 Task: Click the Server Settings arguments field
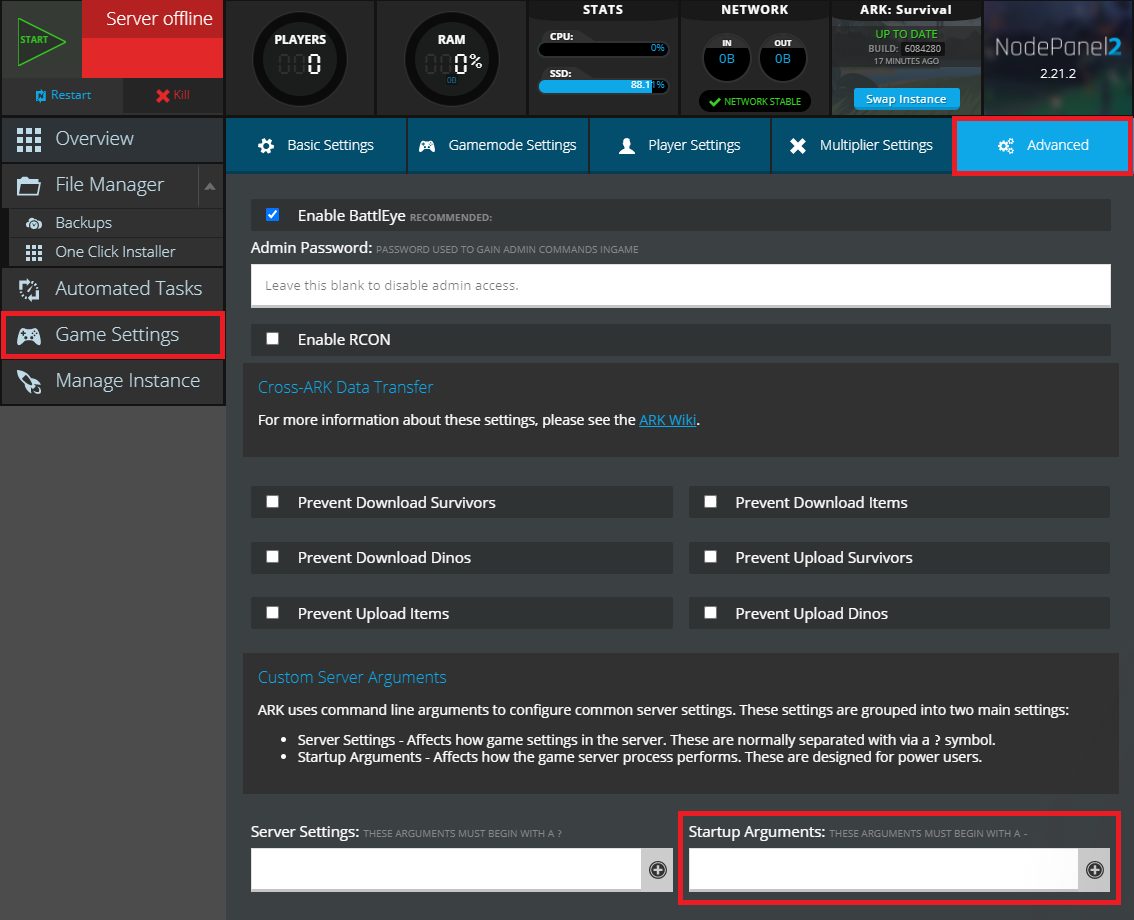446,869
